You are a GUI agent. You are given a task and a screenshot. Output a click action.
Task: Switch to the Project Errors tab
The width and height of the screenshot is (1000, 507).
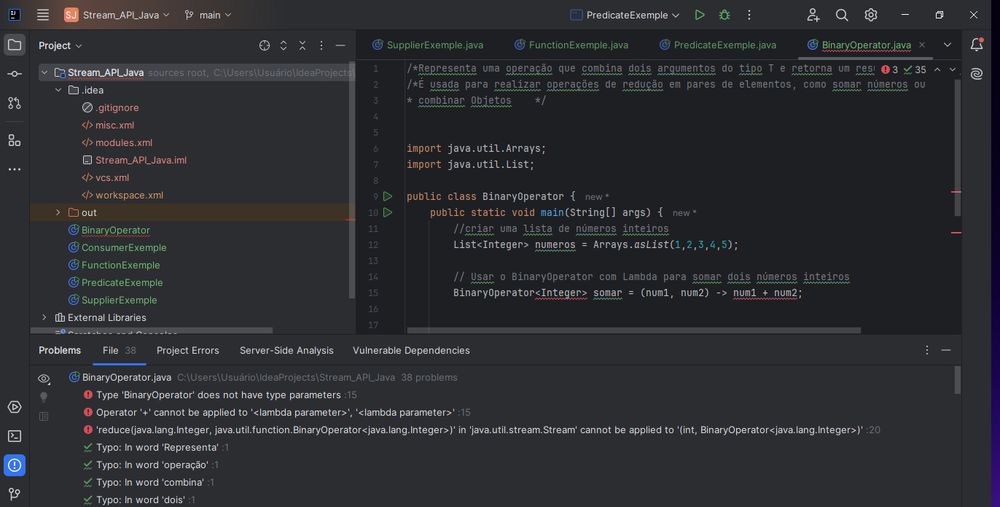(x=187, y=350)
